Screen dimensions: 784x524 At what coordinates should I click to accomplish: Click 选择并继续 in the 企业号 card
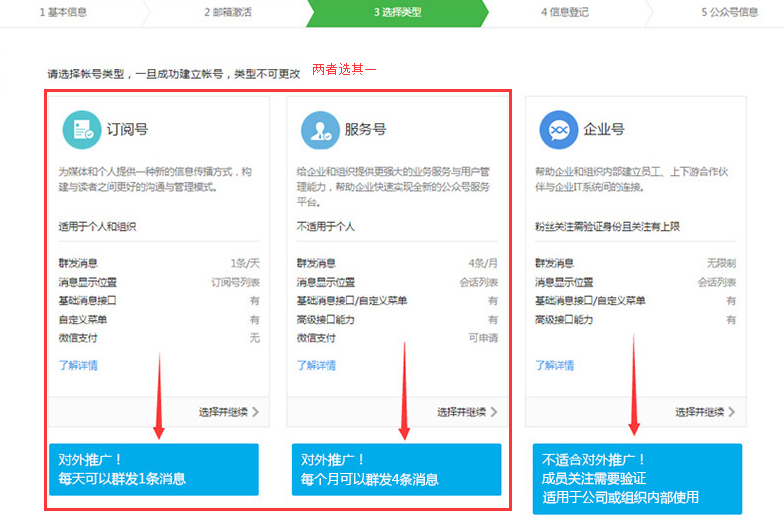tap(699, 411)
